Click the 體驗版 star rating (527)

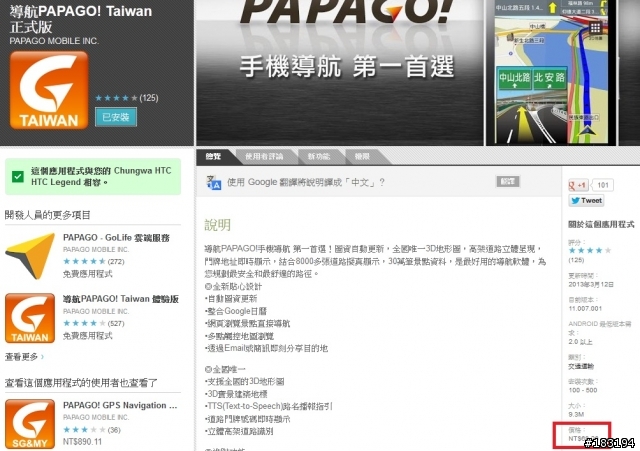93,323
